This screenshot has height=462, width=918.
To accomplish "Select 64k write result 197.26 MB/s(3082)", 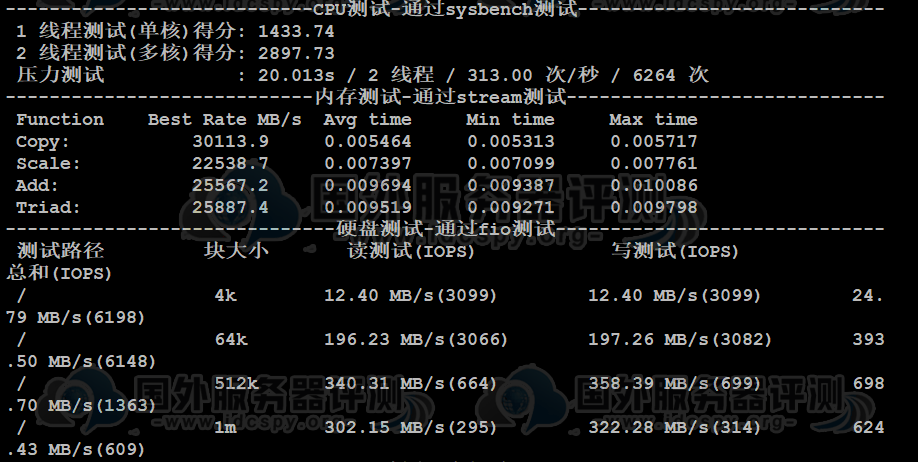I will 680,340.
